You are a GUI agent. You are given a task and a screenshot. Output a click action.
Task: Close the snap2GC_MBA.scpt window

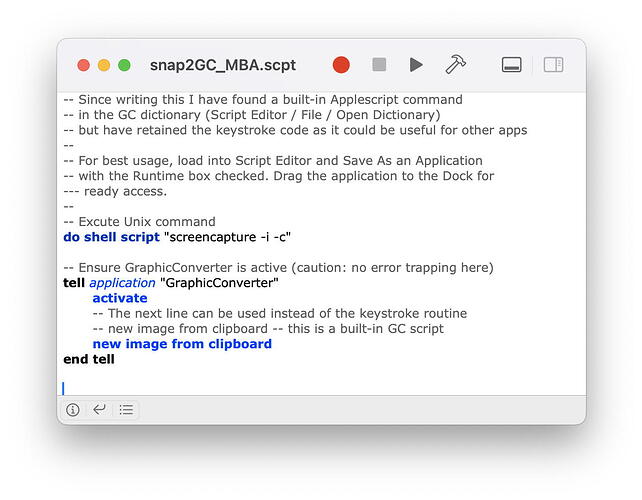(84, 65)
